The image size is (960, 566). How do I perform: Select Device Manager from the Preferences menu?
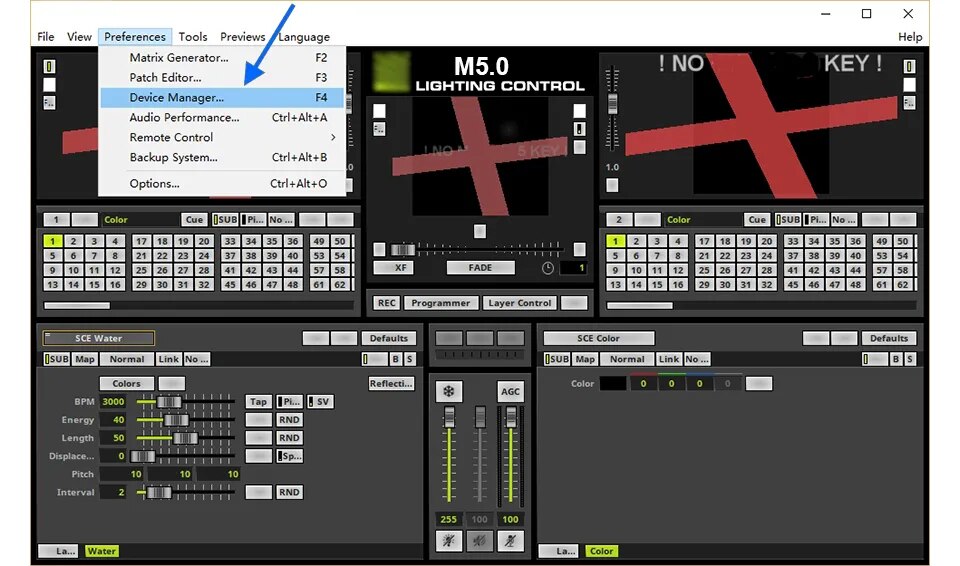point(177,97)
